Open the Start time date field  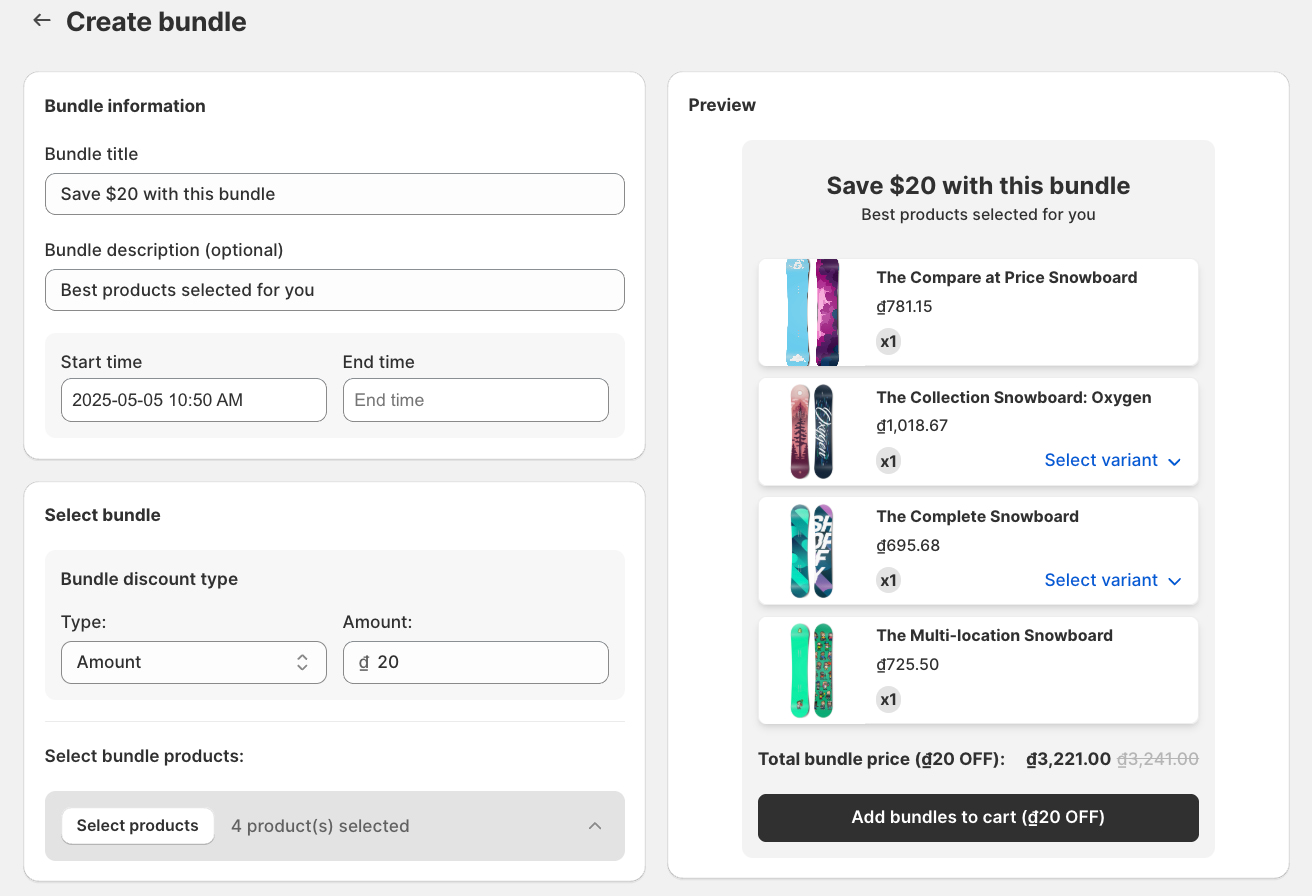[194, 400]
